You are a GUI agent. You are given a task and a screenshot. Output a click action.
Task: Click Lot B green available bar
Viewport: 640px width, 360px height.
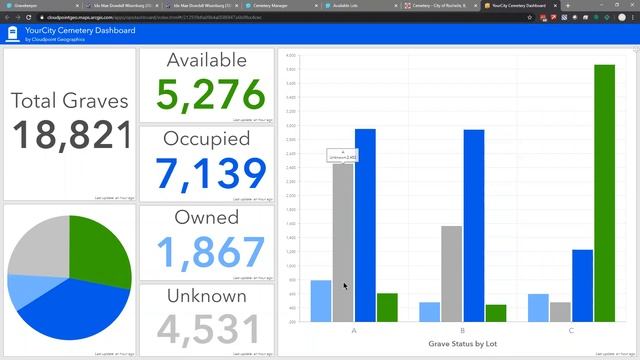(496, 313)
